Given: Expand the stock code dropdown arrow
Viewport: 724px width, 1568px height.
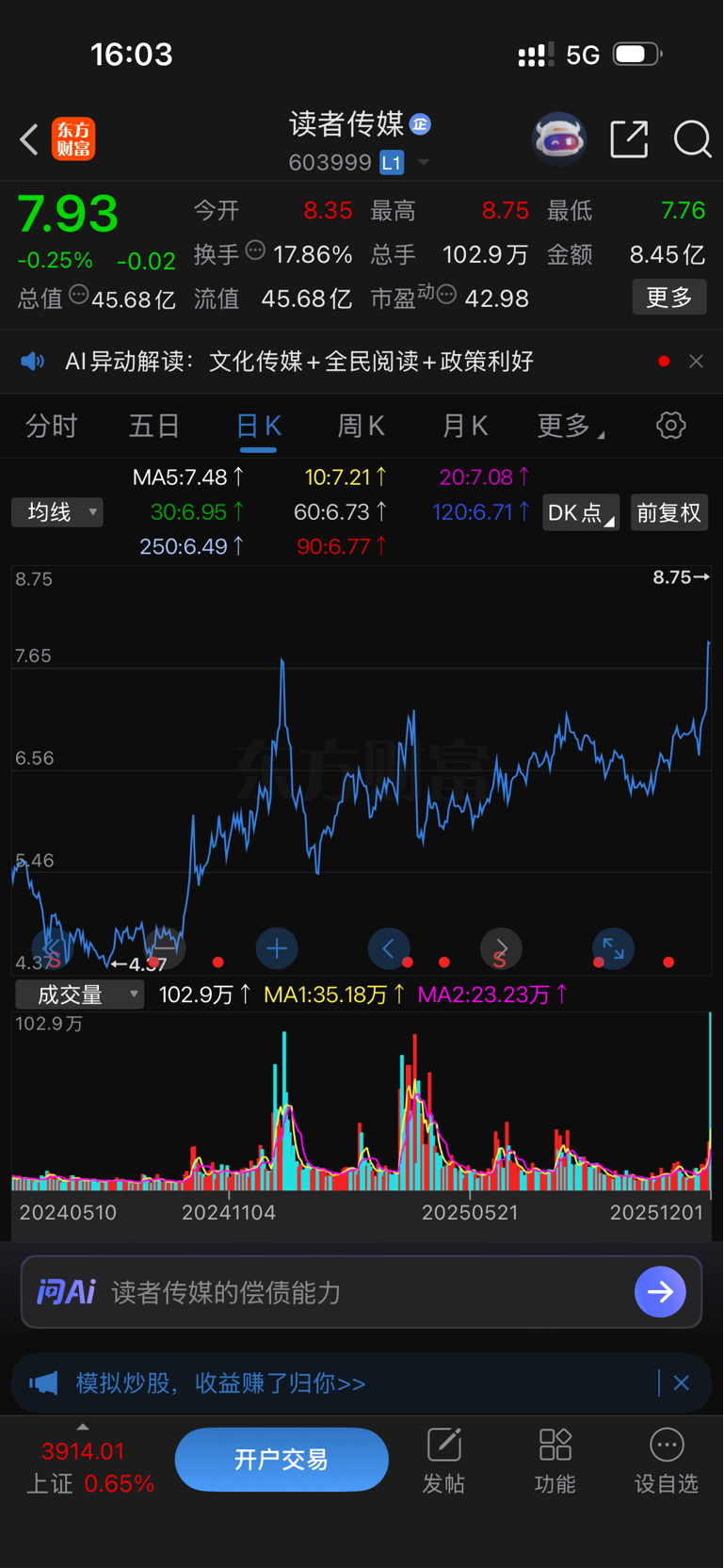Looking at the screenshot, I should point(424,163).
